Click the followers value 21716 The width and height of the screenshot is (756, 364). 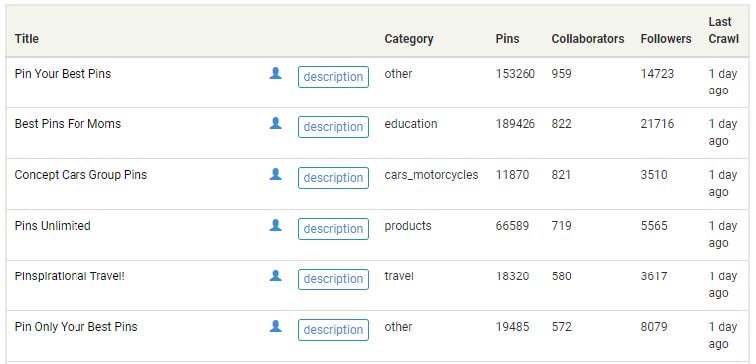pyautogui.click(x=657, y=124)
